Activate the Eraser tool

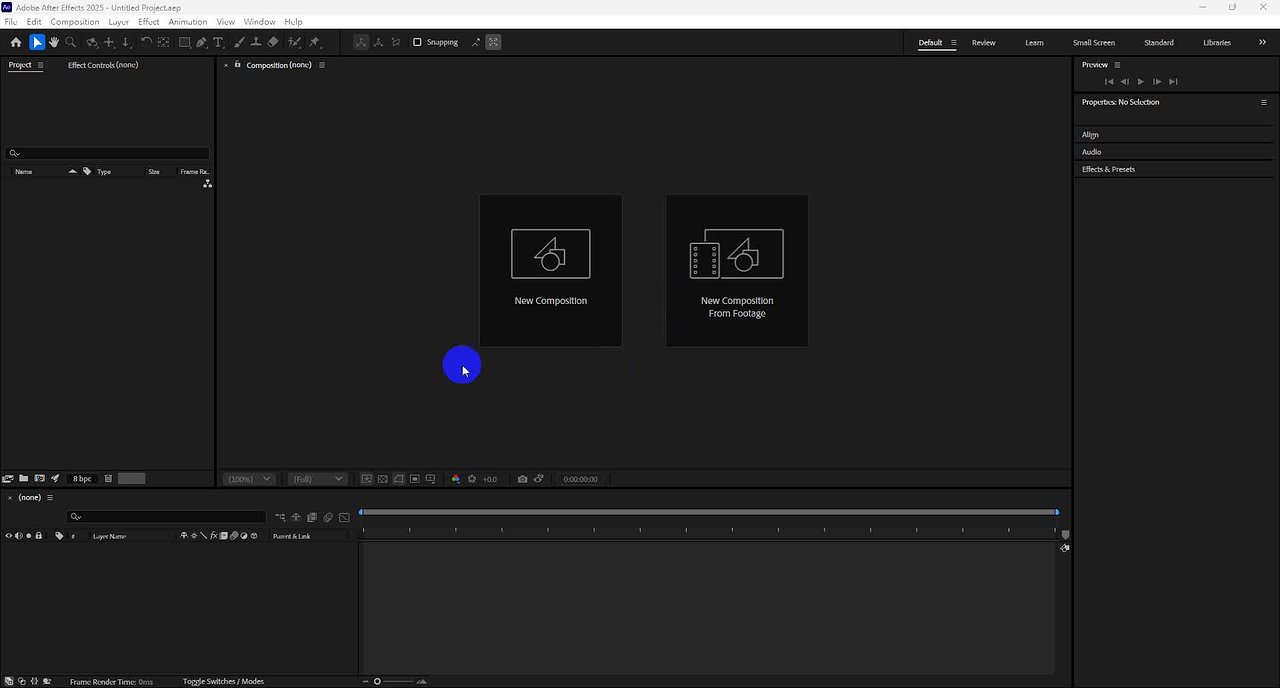[273, 42]
